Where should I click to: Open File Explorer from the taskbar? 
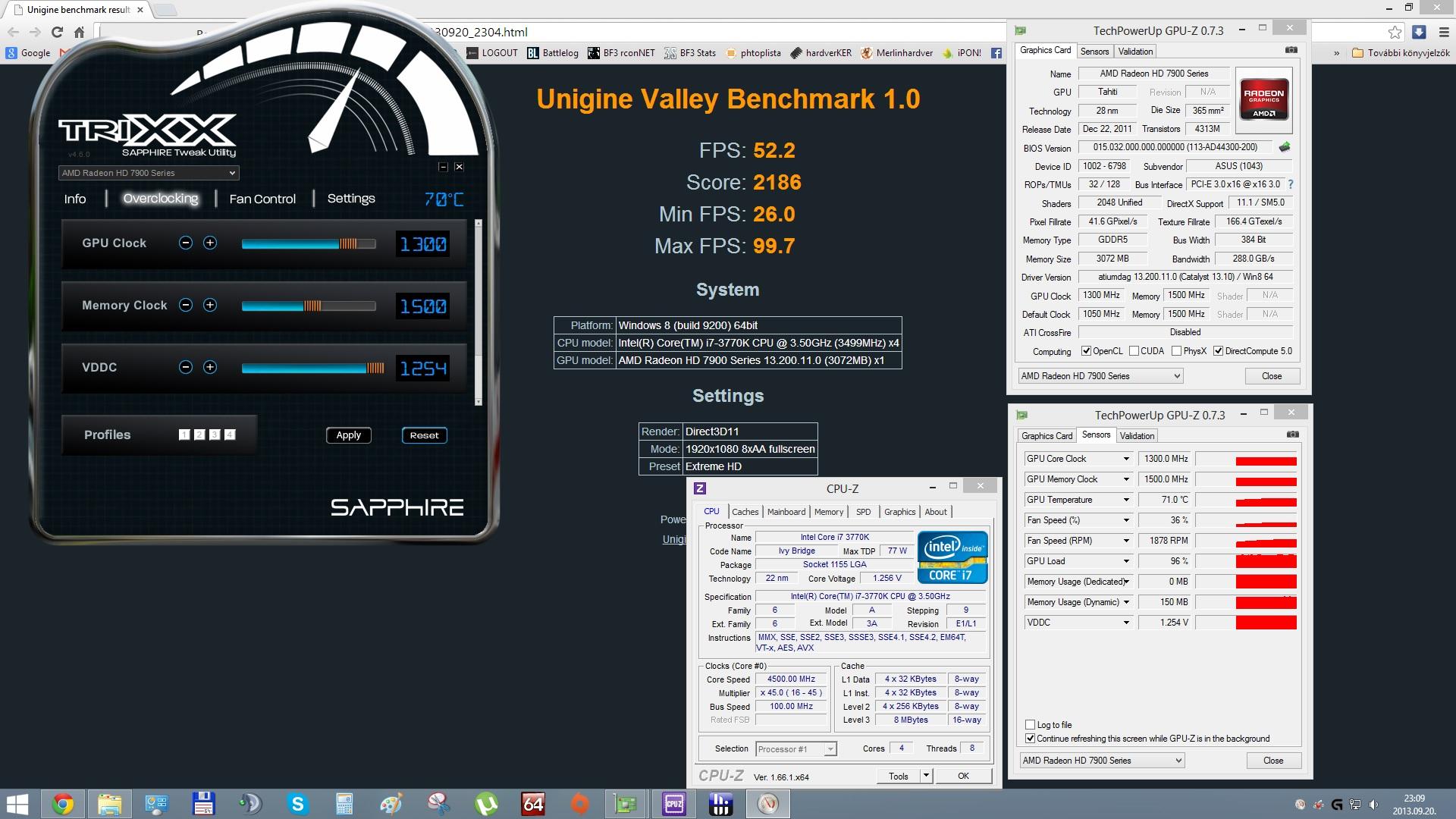click(x=109, y=804)
